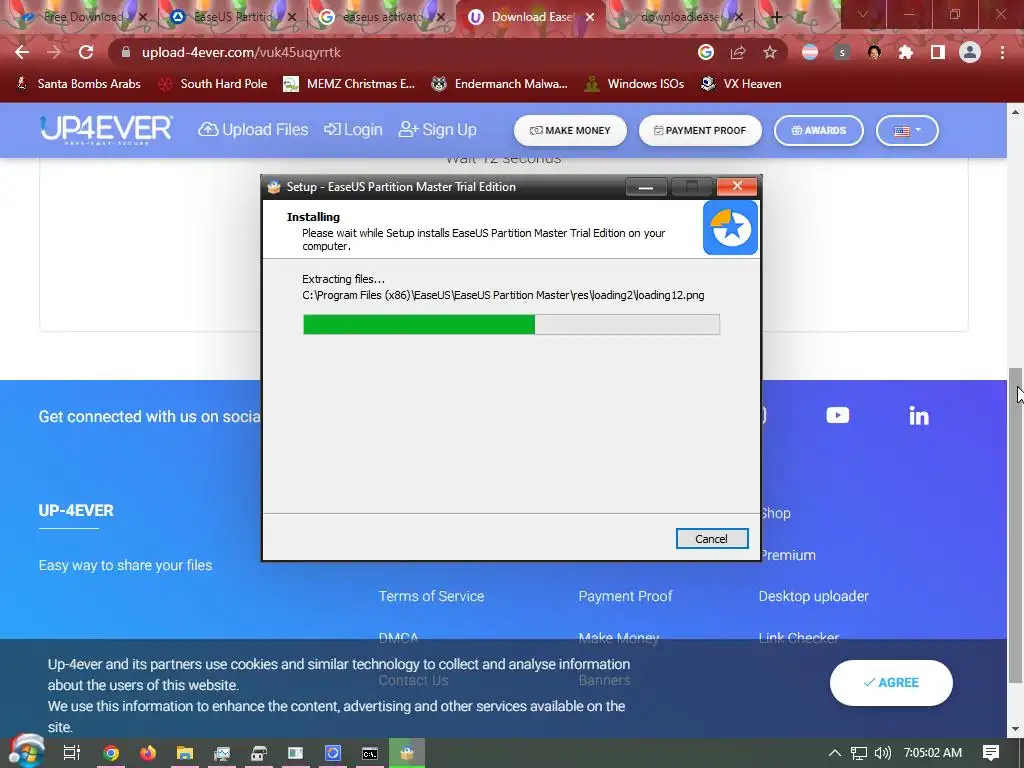This screenshot has width=1024, height=768.
Task: Open the face avatar extension
Action: pos(874,52)
